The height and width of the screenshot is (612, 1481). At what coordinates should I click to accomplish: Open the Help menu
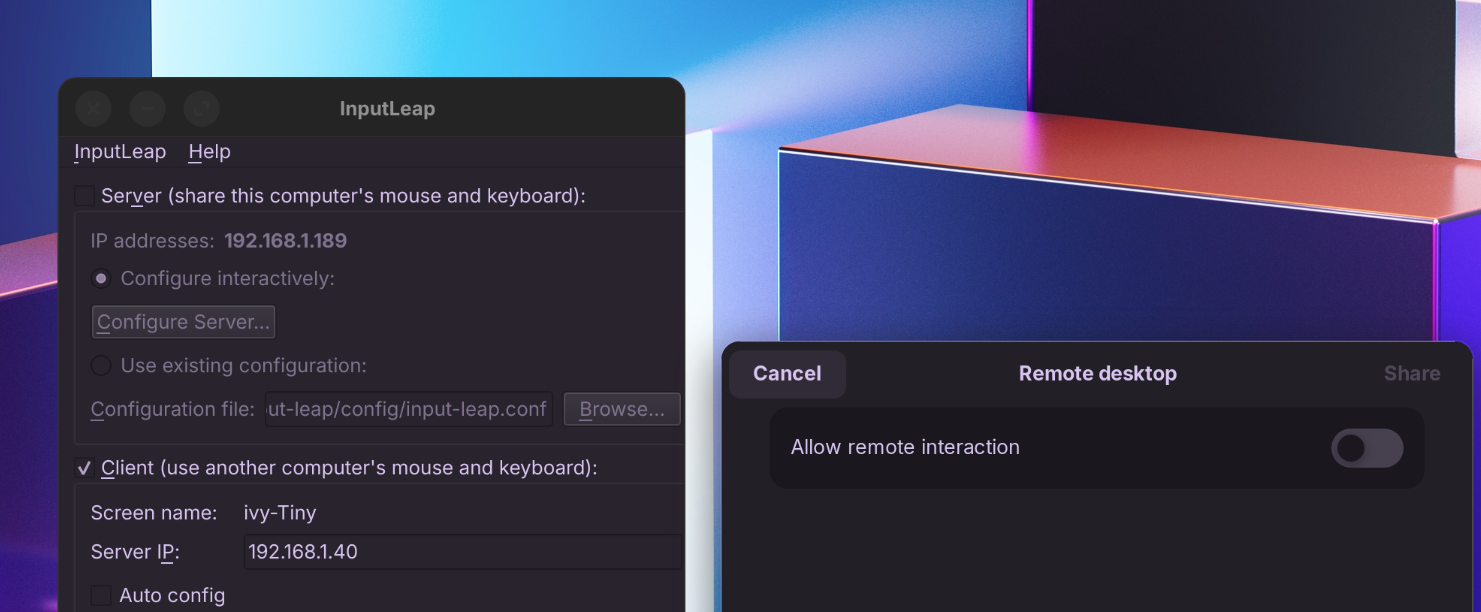pyautogui.click(x=209, y=152)
